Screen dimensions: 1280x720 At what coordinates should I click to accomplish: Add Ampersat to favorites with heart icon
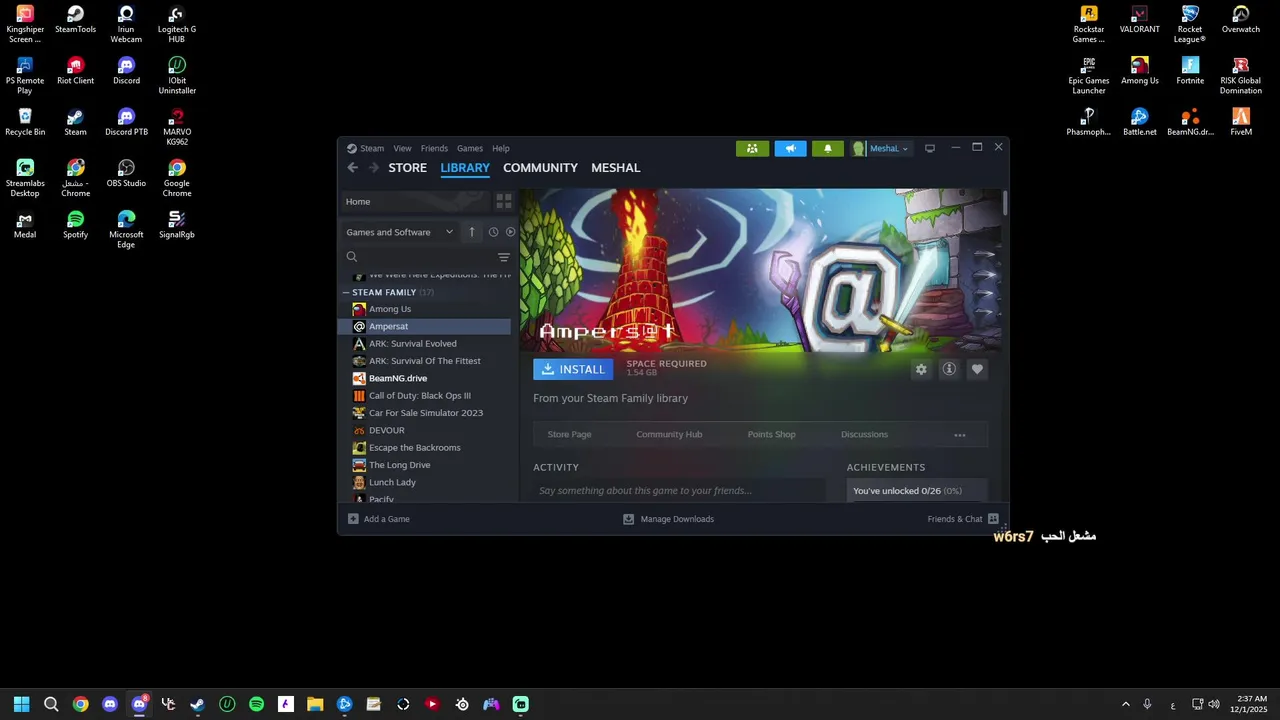pos(977,369)
